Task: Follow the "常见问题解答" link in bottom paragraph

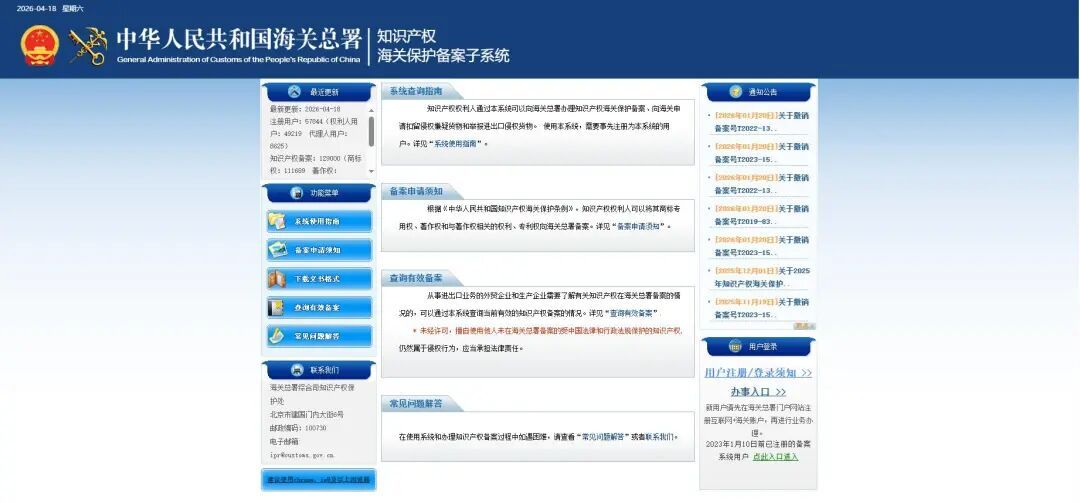Action: 604,437
